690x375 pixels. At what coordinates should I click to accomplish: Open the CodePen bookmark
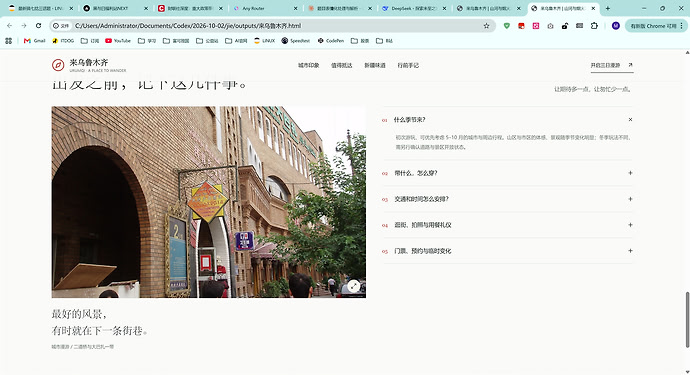coord(330,40)
